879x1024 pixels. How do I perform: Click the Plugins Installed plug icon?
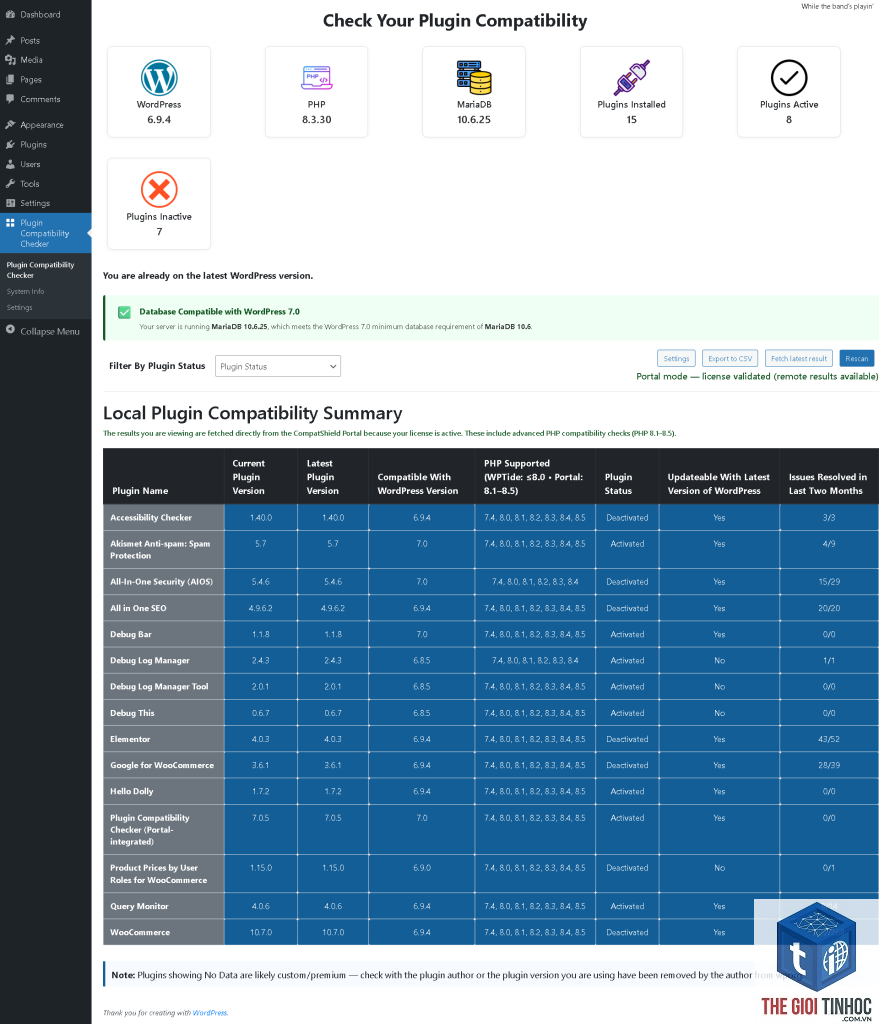[x=631, y=78]
